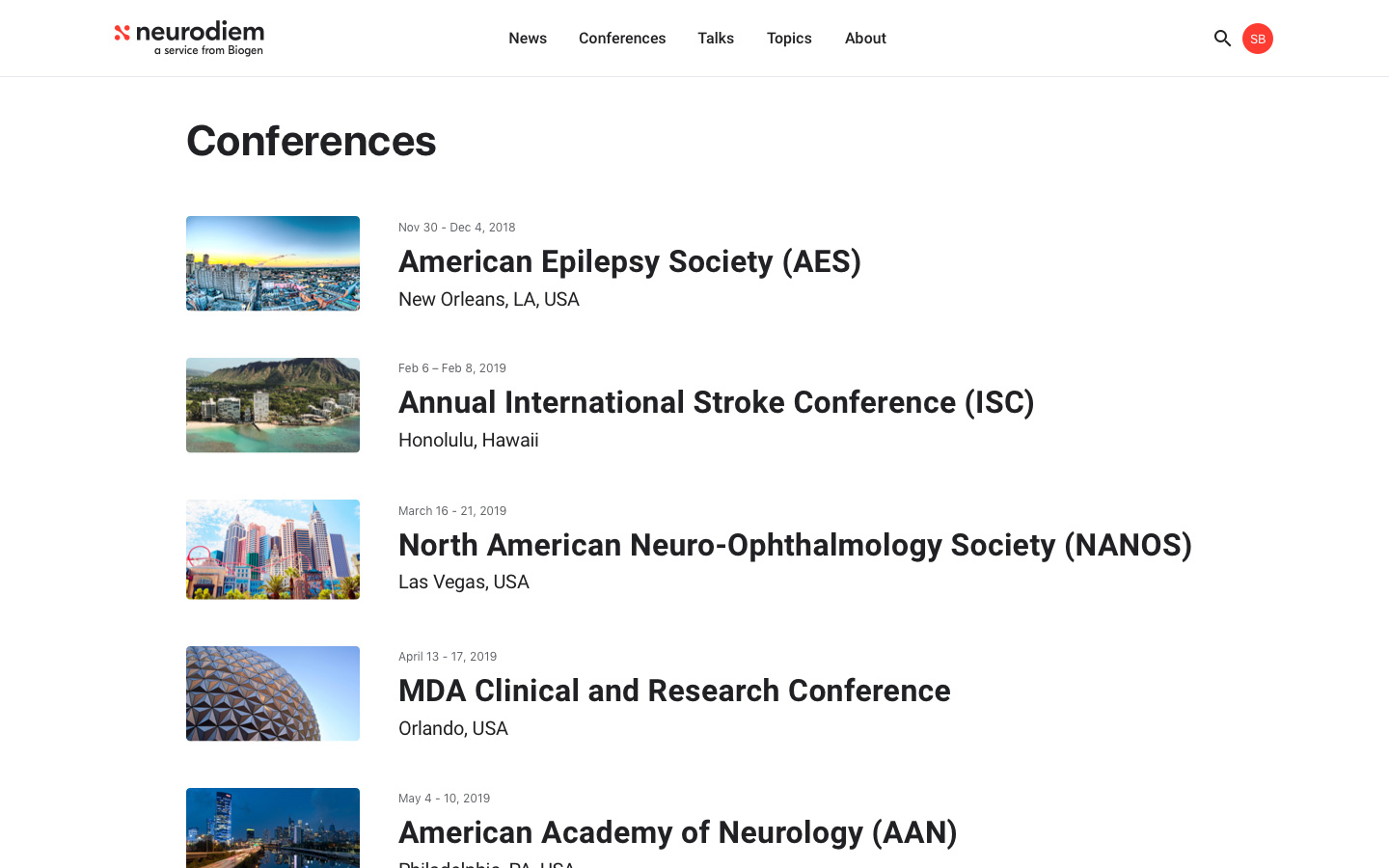Go to the Talks section

click(x=716, y=39)
